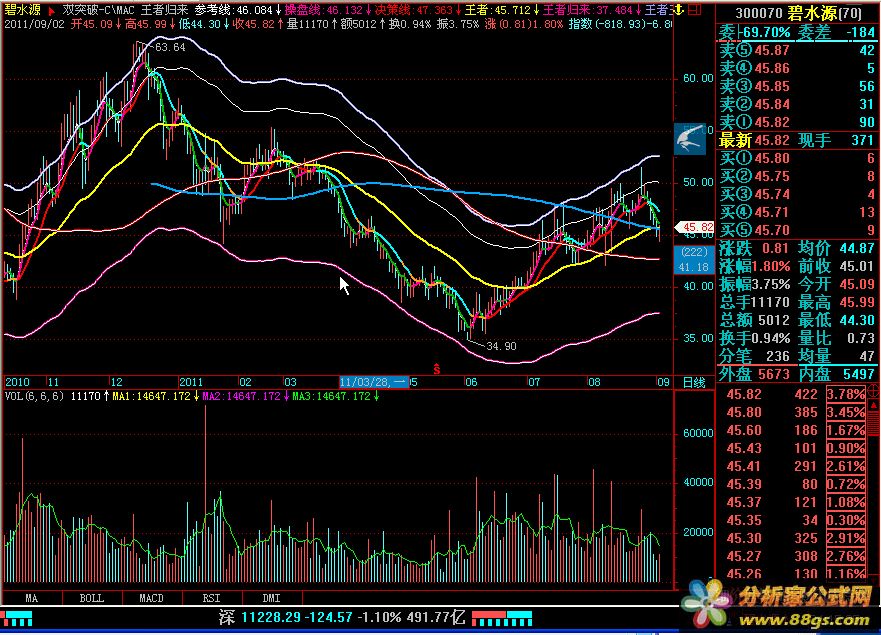Viewport: 881px width, 635px height.
Task: Switch to the DMI indicator tab
Action: click(x=272, y=598)
